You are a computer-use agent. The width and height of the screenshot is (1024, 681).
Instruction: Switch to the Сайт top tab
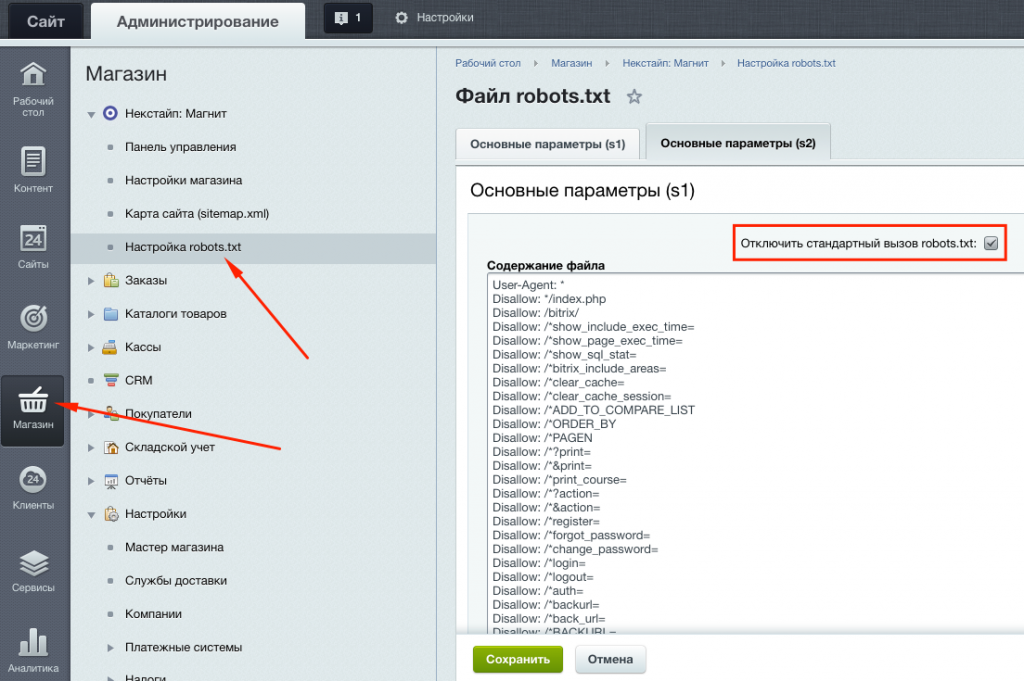point(46,21)
